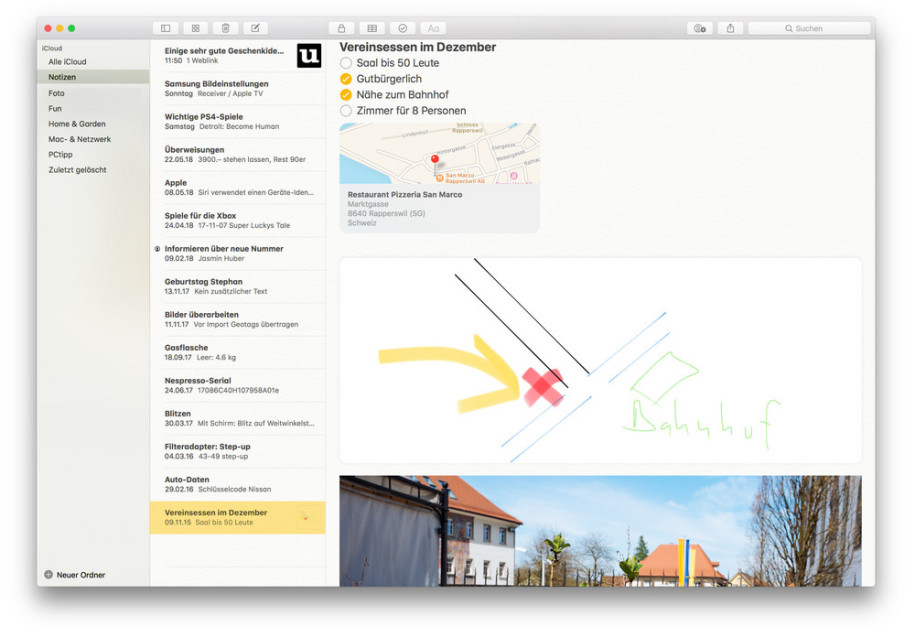Lock the note with the padlock icon
915x626 pixels.
click(341, 28)
